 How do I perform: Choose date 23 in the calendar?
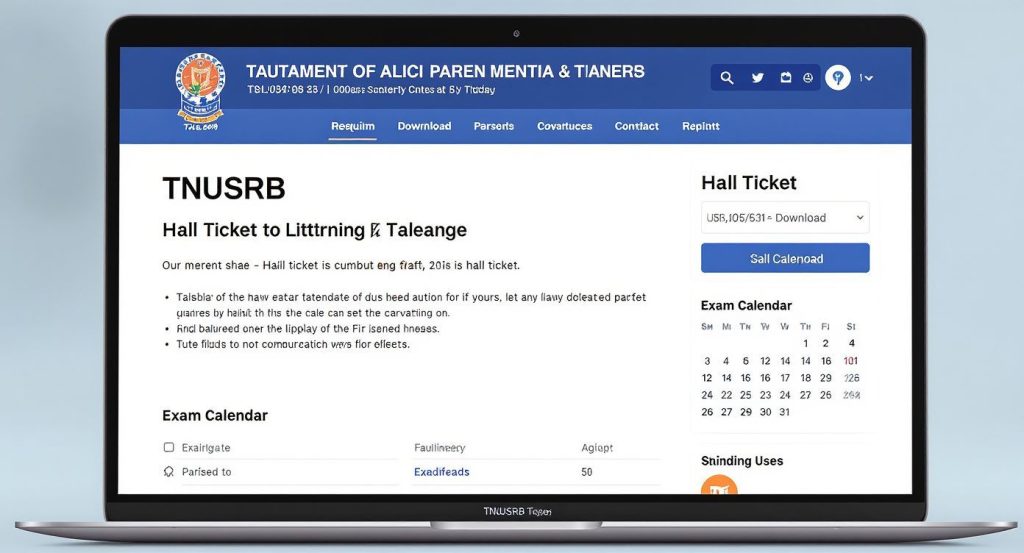[x=765, y=395]
